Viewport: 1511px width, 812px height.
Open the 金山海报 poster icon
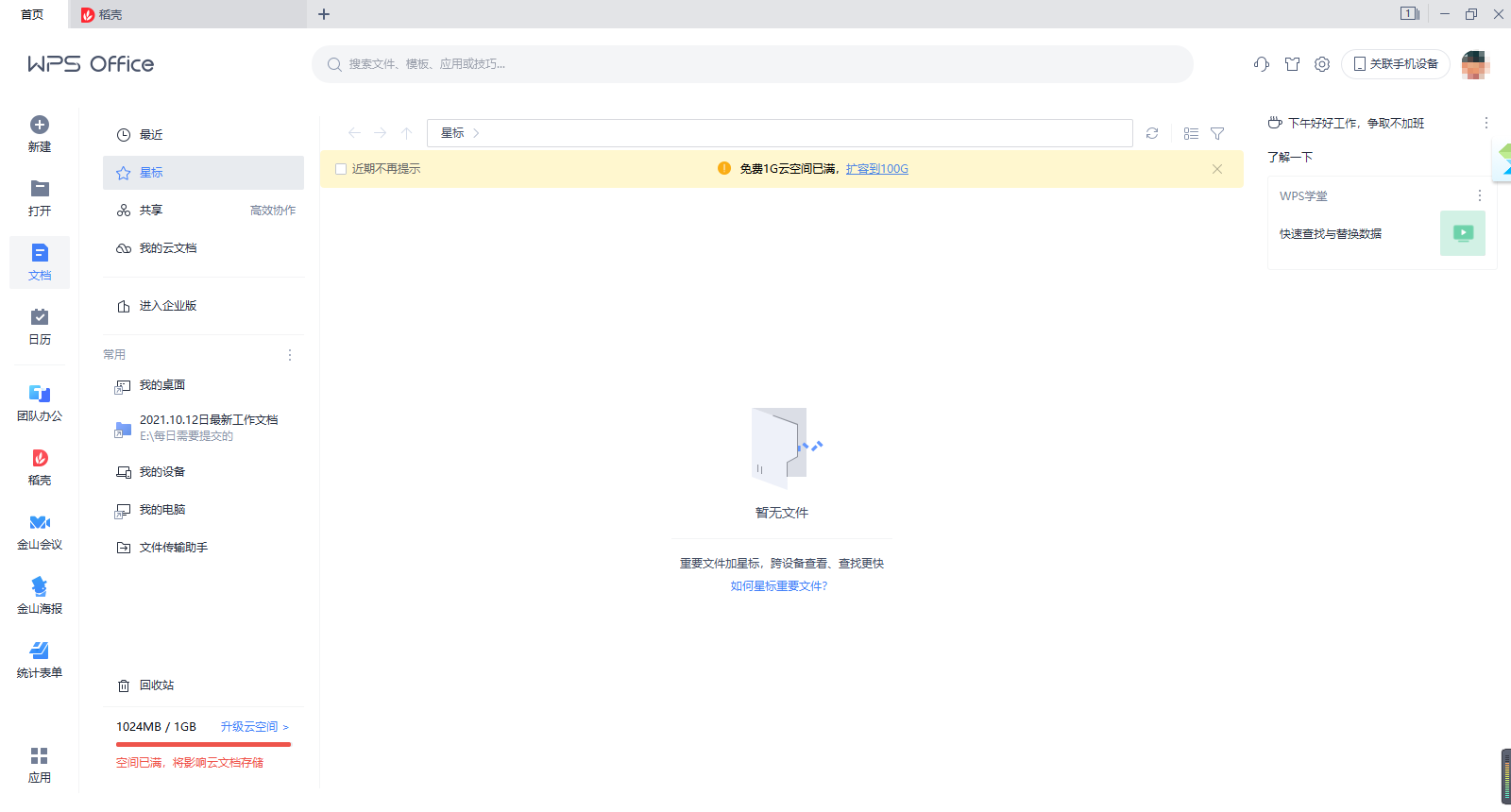pyautogui.click(x=40, y=586)
